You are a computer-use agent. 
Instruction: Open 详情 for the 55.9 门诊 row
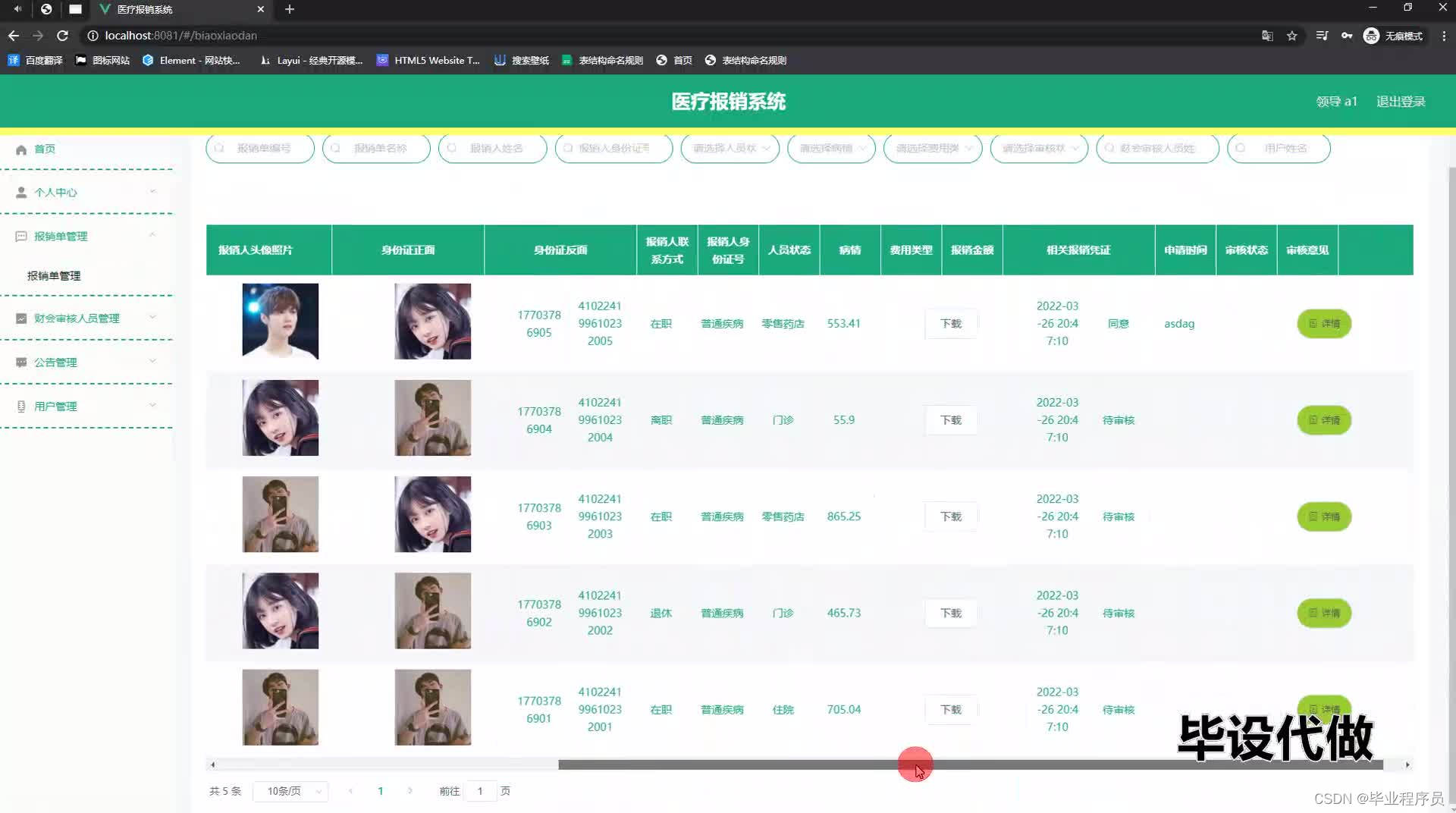point(1324,420)
